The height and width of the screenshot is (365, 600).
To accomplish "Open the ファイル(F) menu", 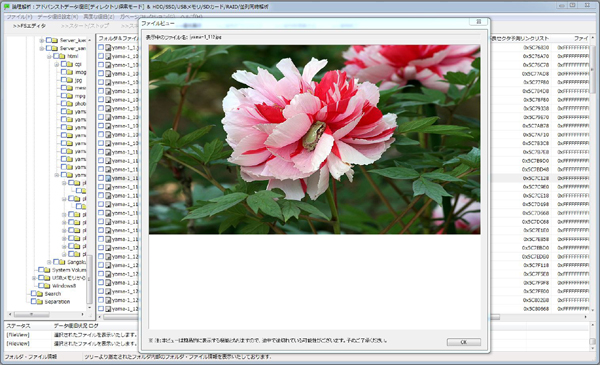I will click(x=20, y=17).
